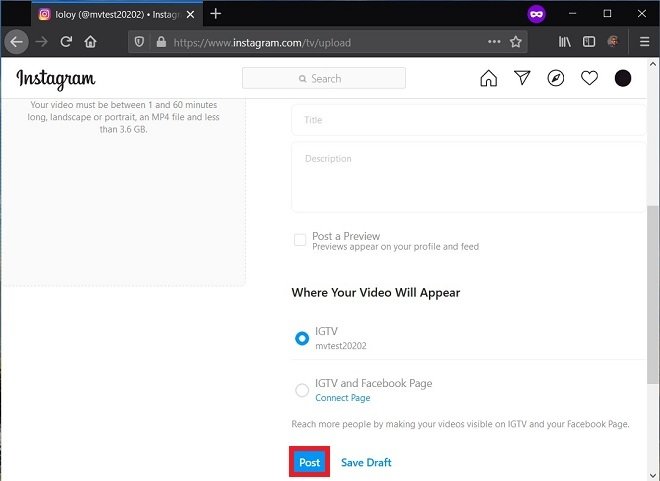
Task: Open the Connect Page link
Action: pos(343,398)
